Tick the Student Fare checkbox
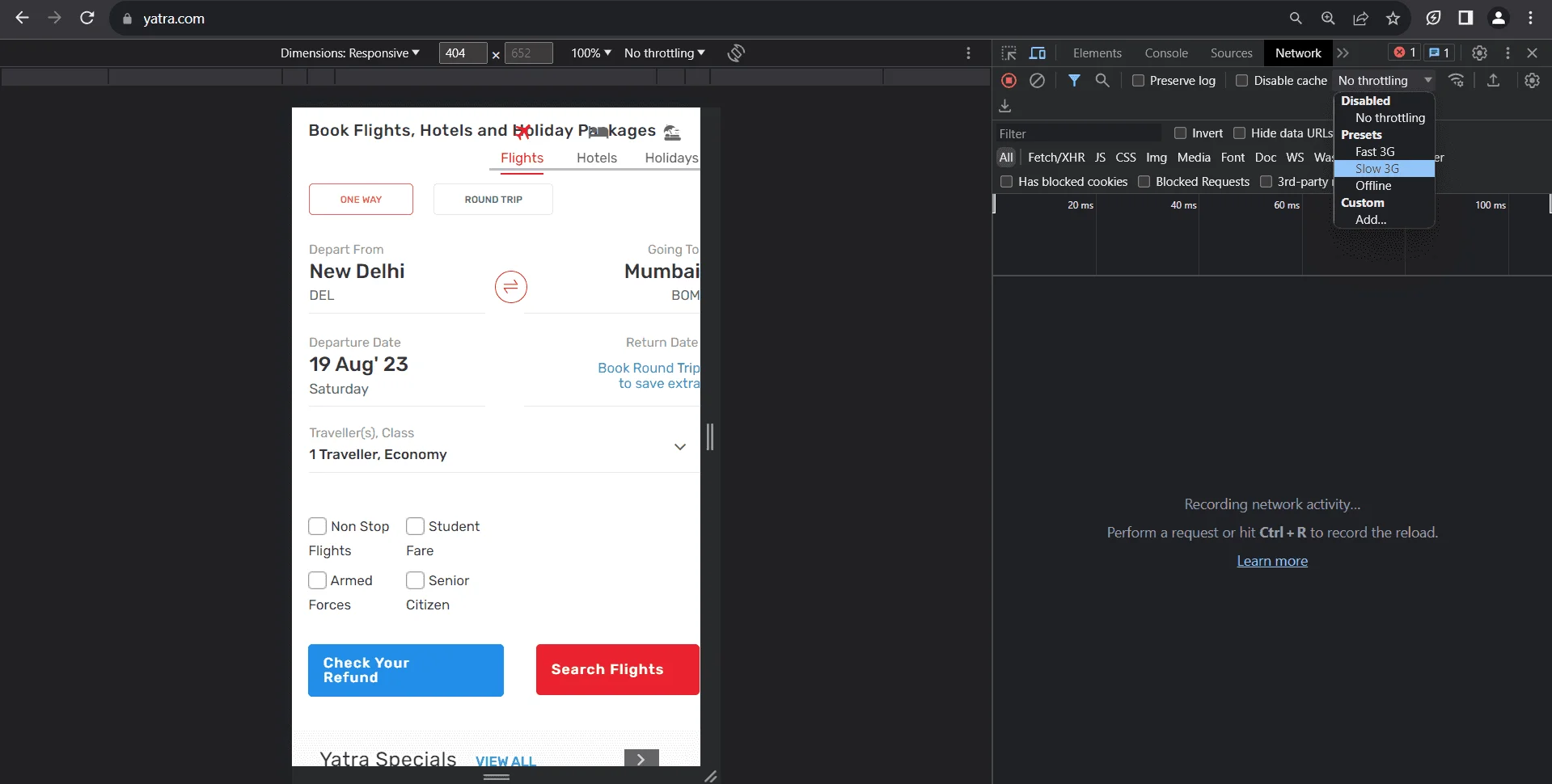Viewport: 1552px width, 784px height. pyautogui.click(x=415, y=526)
